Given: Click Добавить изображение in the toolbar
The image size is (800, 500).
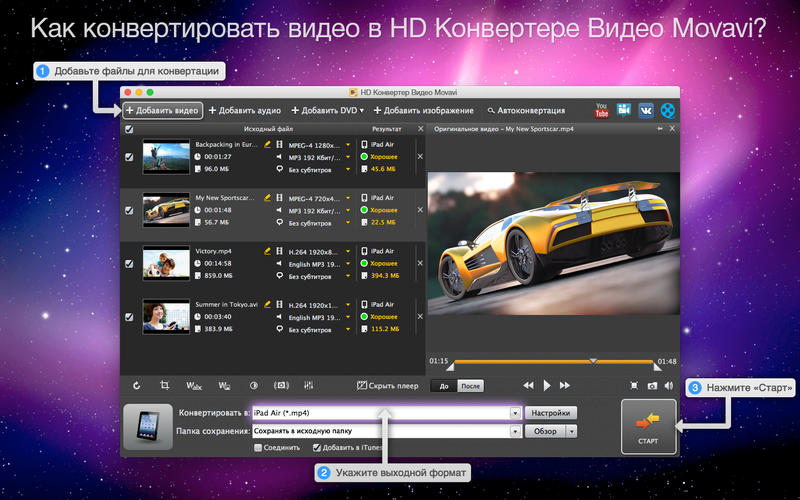Looking at the screenshot, I should click(423, 111).
